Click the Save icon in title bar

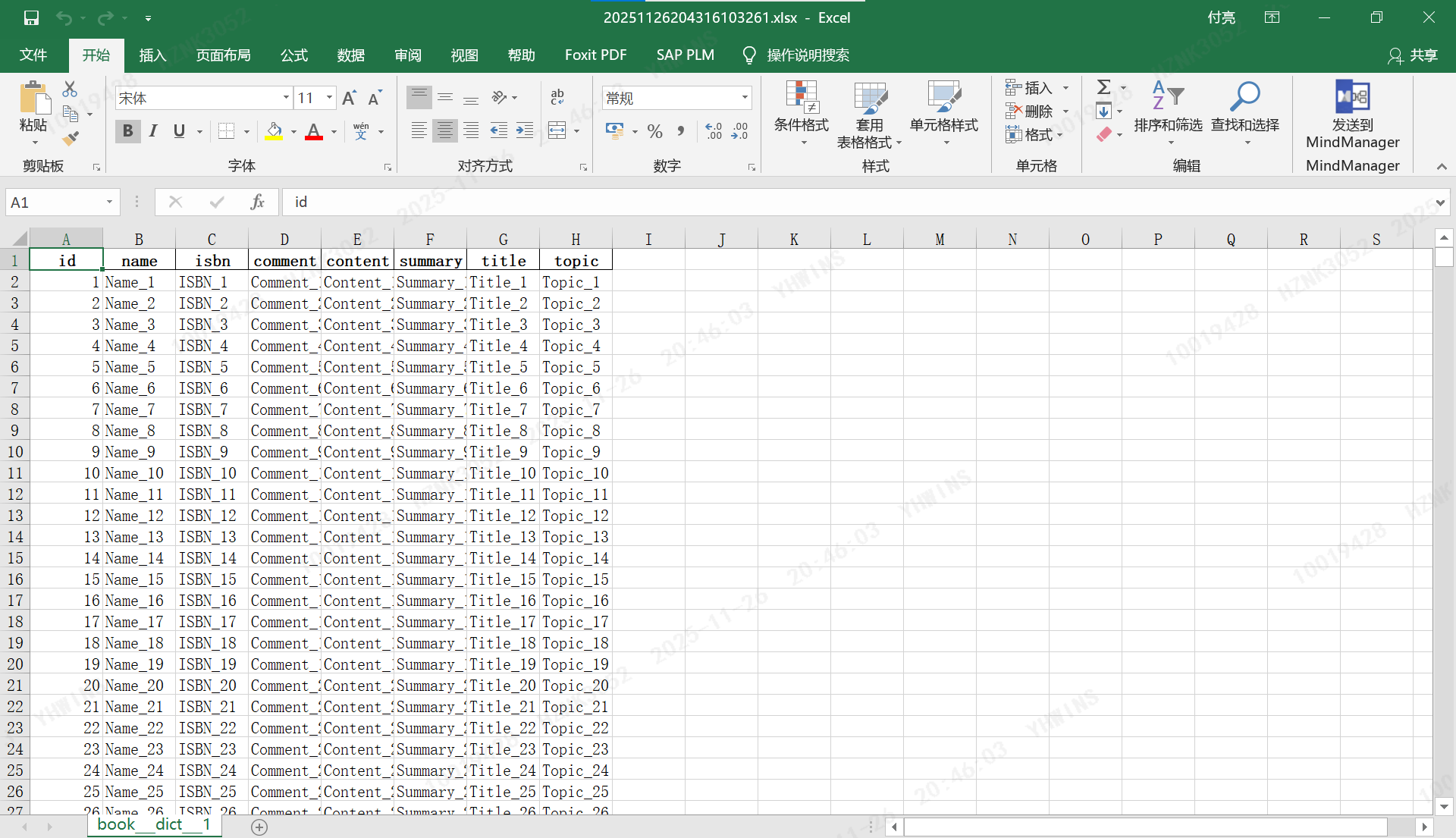31,17
